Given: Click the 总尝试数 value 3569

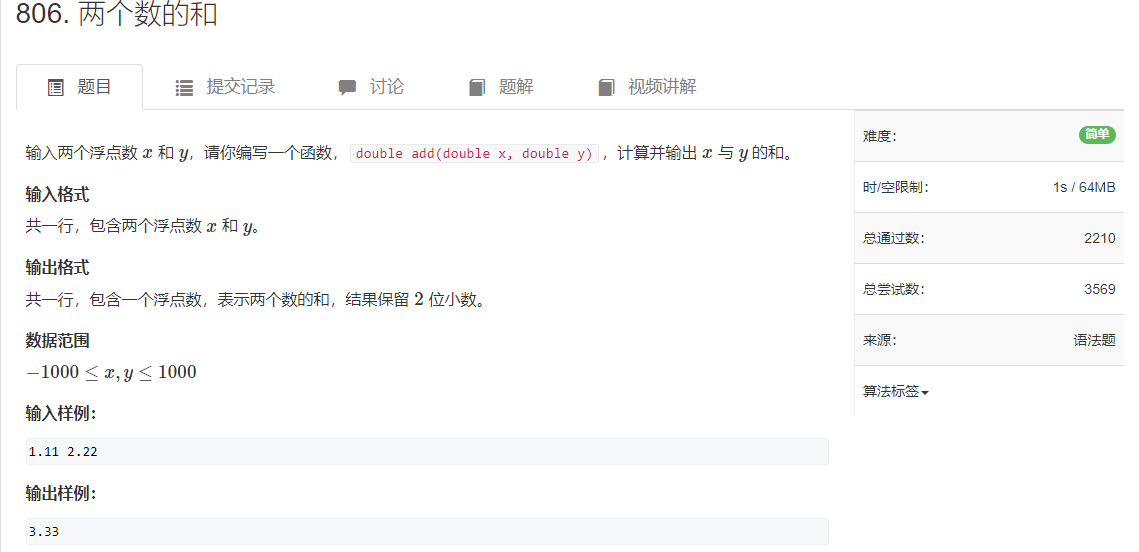Looking at the screenshot, I should pos(1099,289).
